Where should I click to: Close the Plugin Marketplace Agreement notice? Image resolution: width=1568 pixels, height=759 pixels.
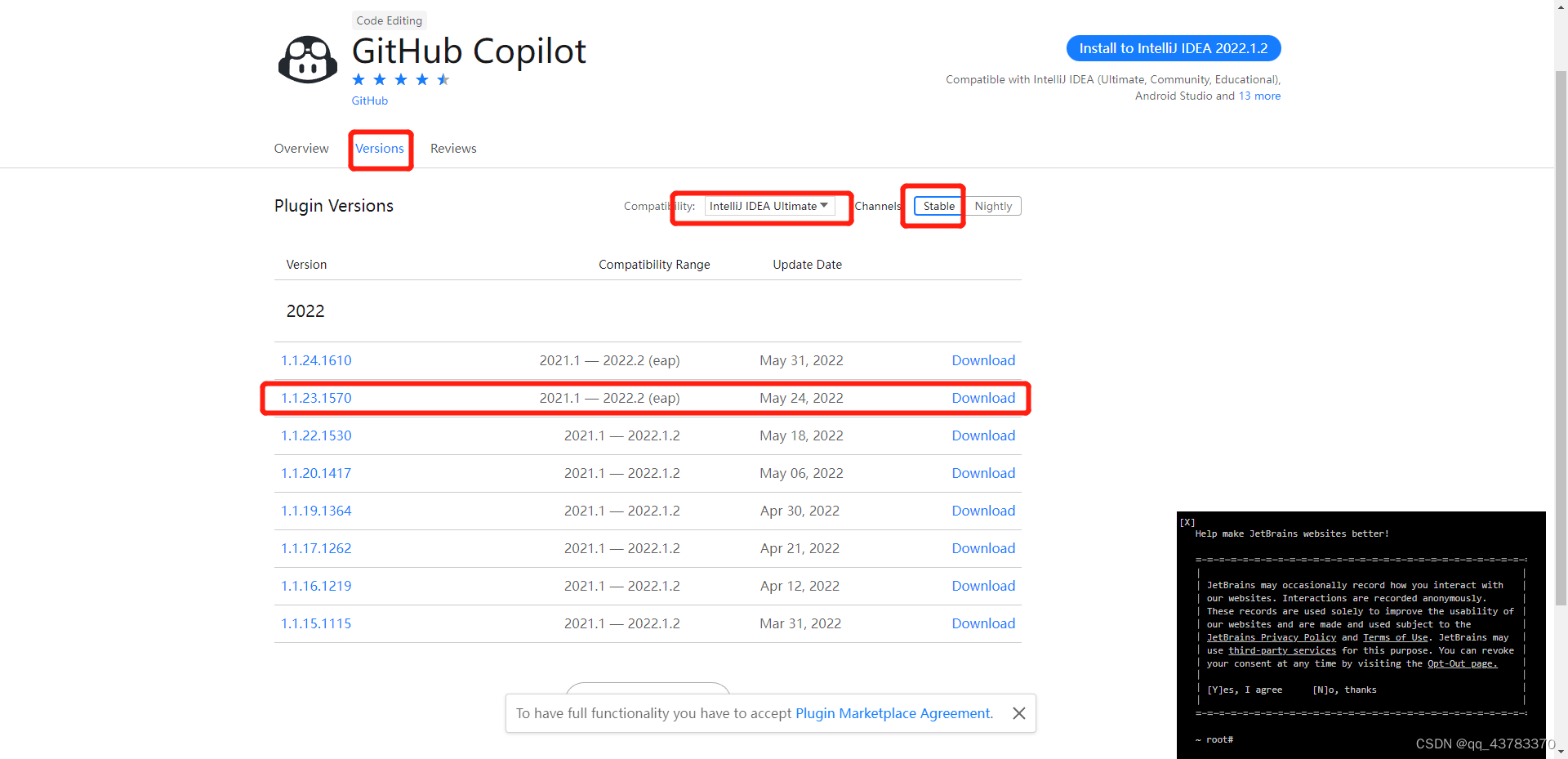click(x=1018, y=713)
